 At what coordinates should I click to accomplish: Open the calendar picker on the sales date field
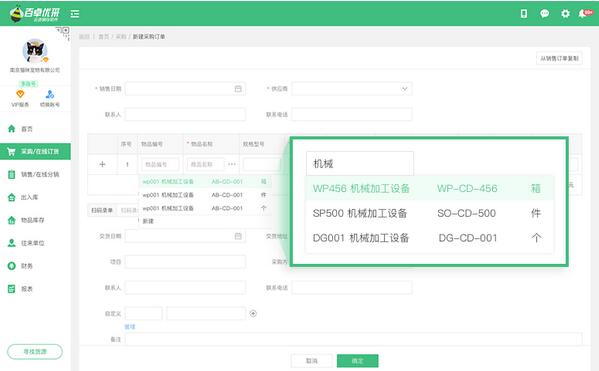click(238, 89)
